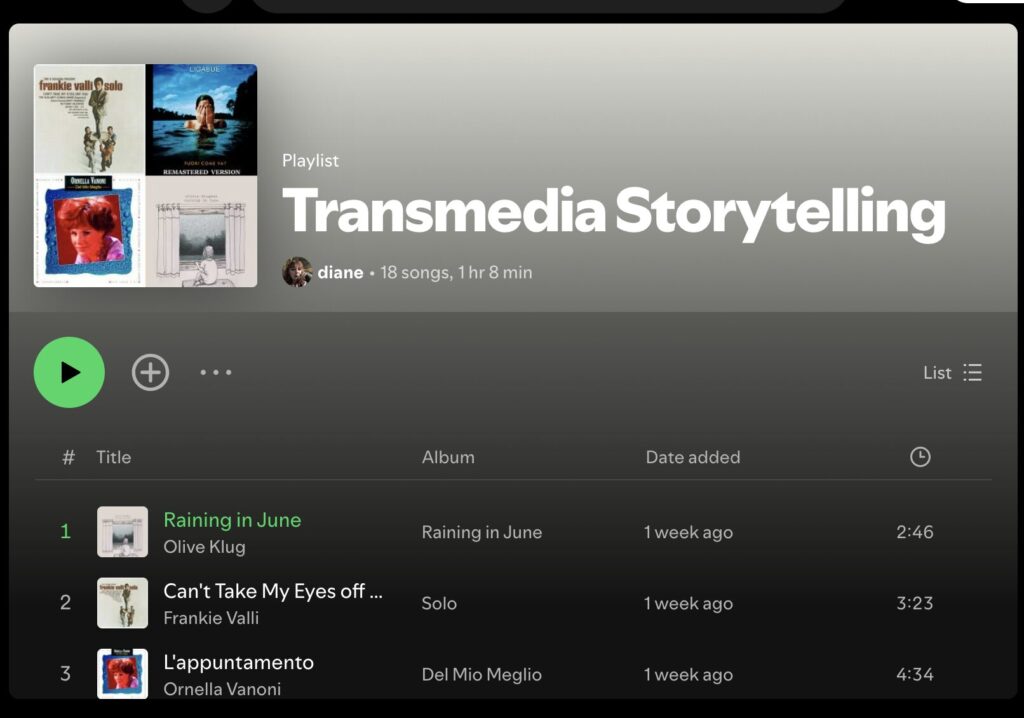Click the list view lines icon
Image resolution: width=1024 pixels, height=718 pixels.
tap(972, 372)
